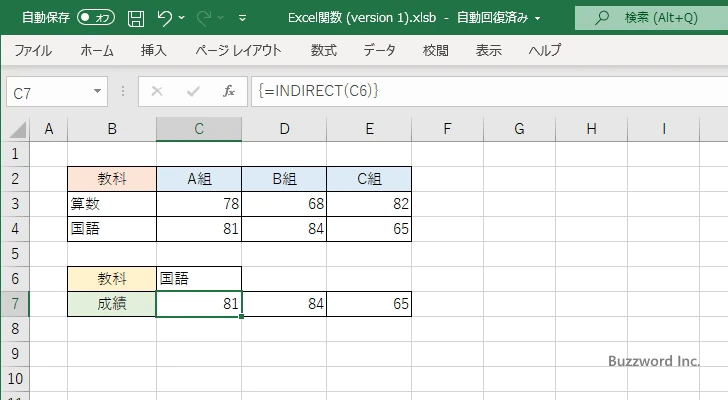
Task: Select column I header
Action: click(x=663, y=129)
